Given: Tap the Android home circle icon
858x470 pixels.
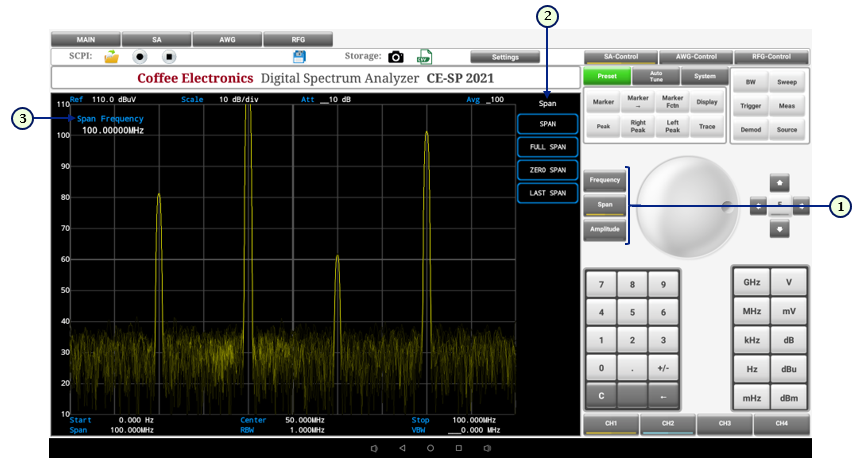Looking at the screenshot, I should (430, 448).
